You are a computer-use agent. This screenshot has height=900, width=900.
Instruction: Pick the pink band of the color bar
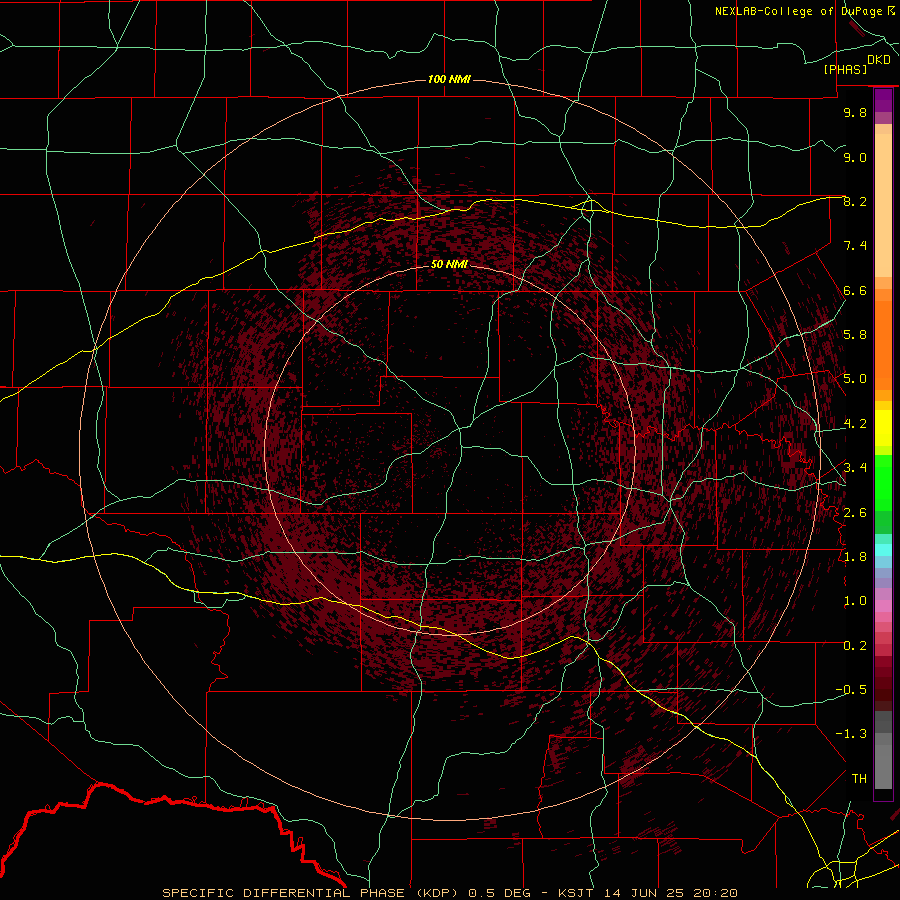click(x=883, y=606)
